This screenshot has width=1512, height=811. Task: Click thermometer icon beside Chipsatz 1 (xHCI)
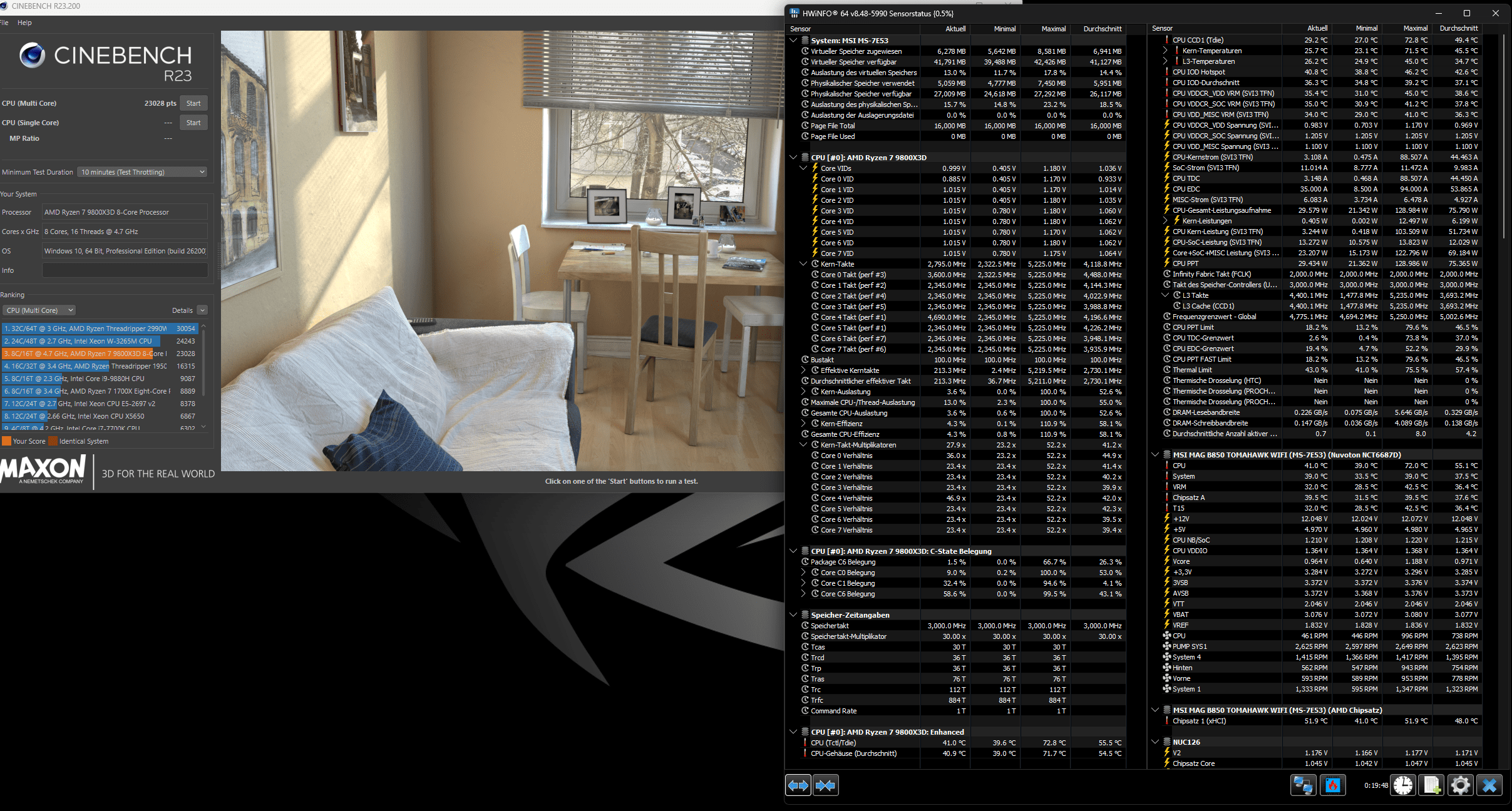1167,721
